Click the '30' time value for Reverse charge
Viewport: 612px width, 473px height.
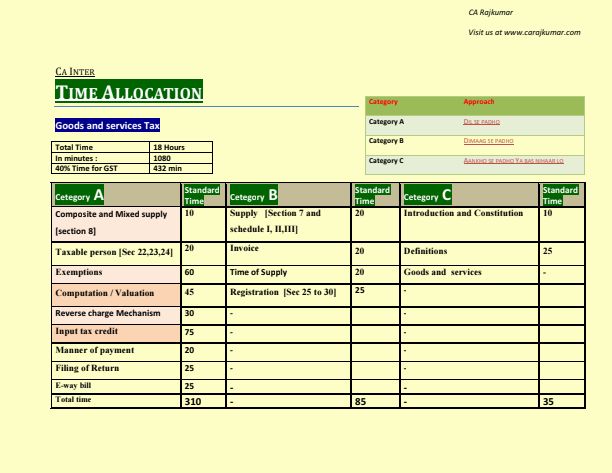point(203,315)
